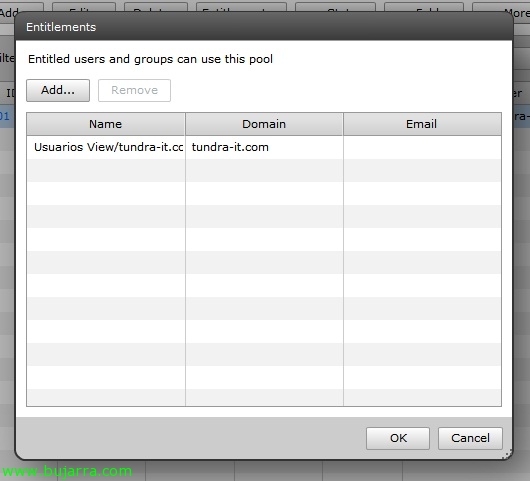Sort by the Domain column header

(264, 124)
